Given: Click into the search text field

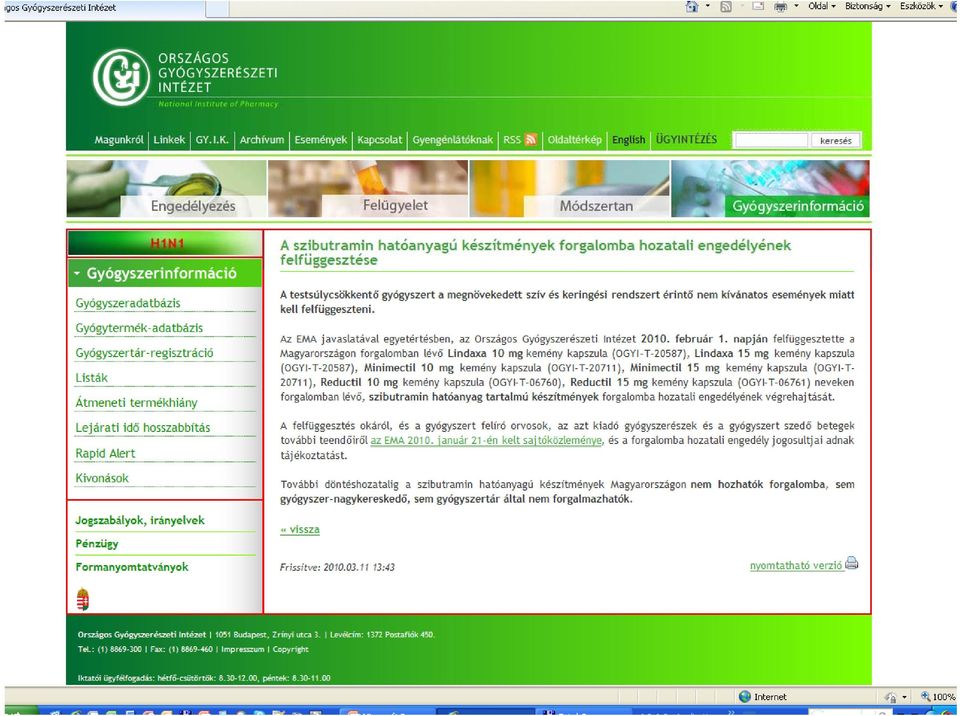Looking at the screenshot, I should [x=771, y=140].
